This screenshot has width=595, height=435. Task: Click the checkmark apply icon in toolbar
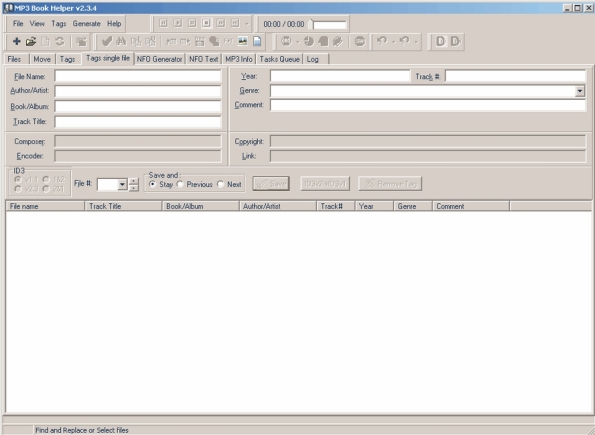point(107,41)
